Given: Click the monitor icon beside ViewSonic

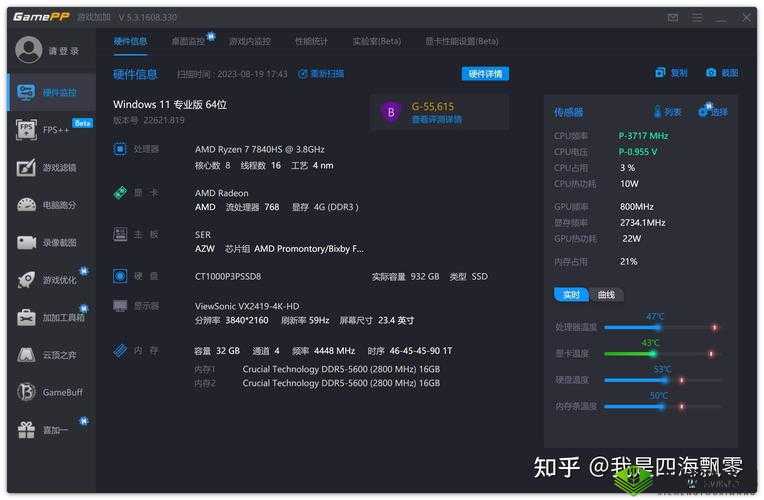Looking at the screenshot, I should (x=120, y=306).
